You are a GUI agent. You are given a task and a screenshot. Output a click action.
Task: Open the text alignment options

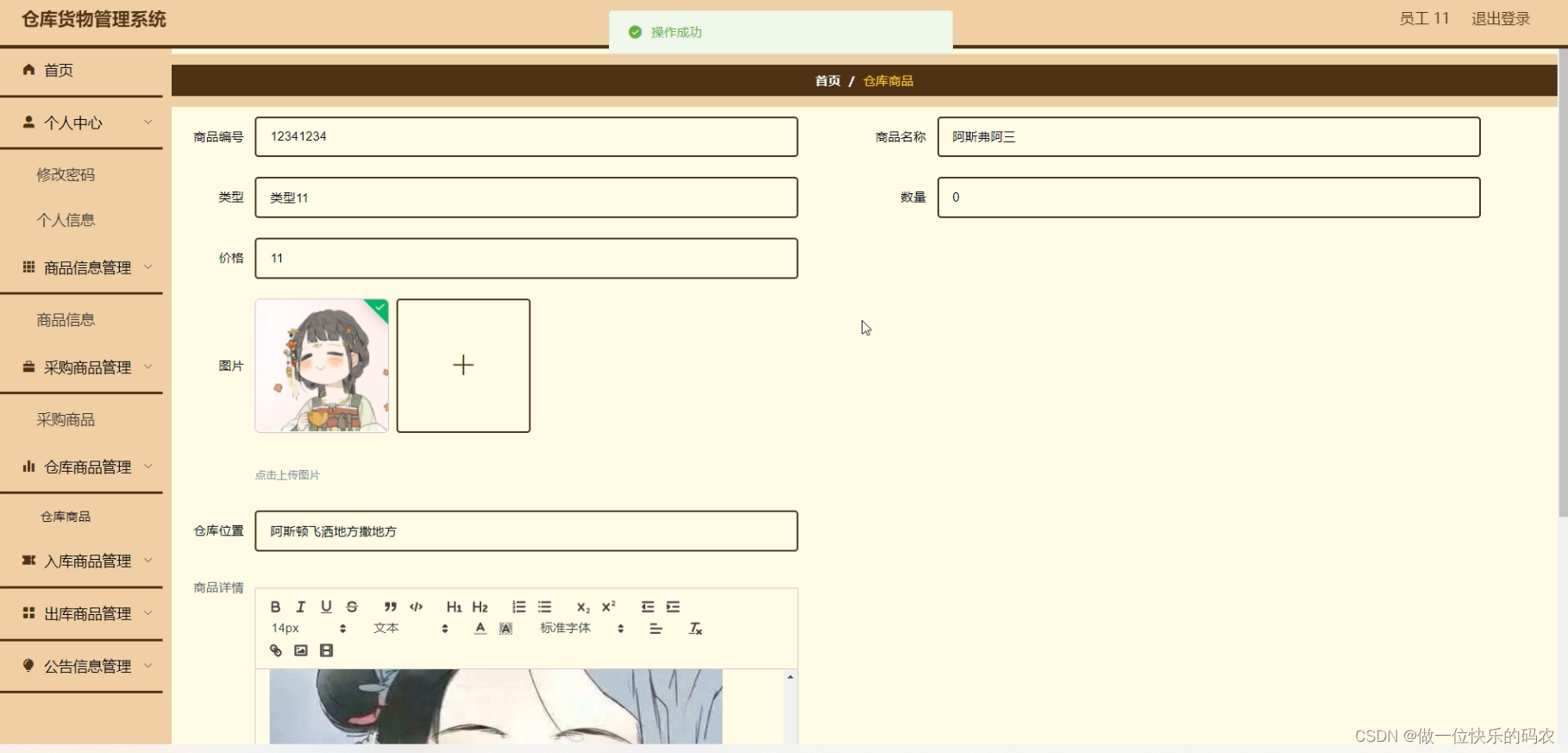tap(655, 629)
